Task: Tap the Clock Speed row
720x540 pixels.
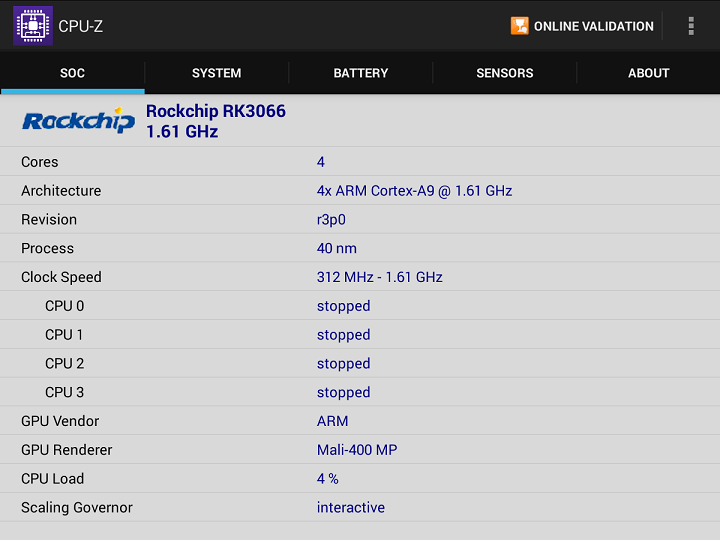Action: point(360,277)
